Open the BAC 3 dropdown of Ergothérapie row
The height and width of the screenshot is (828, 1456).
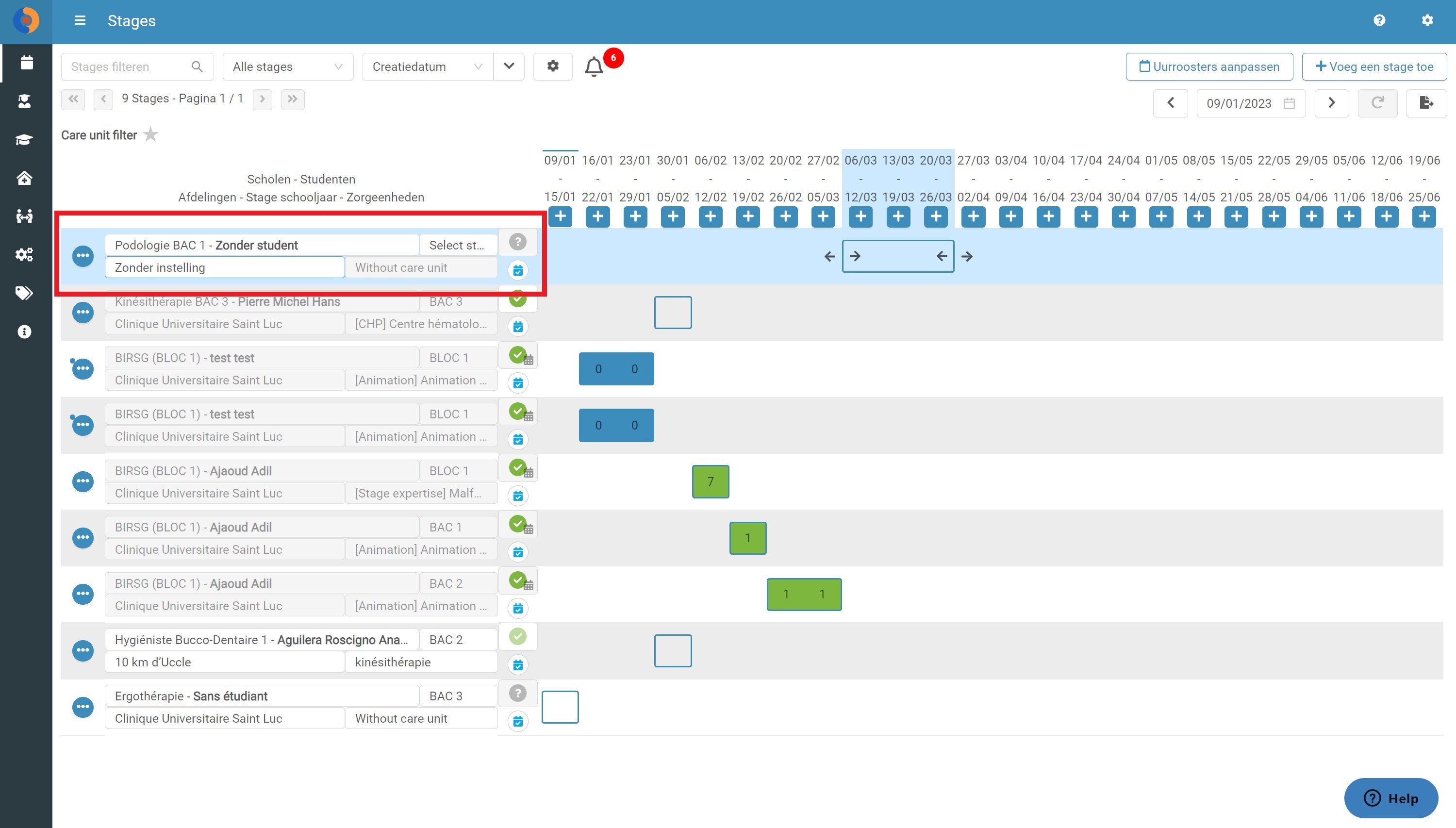tap(458, 696)
